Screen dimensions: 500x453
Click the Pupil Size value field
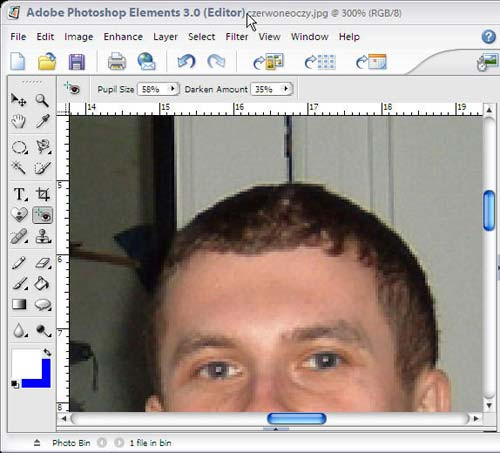[153, 89]
